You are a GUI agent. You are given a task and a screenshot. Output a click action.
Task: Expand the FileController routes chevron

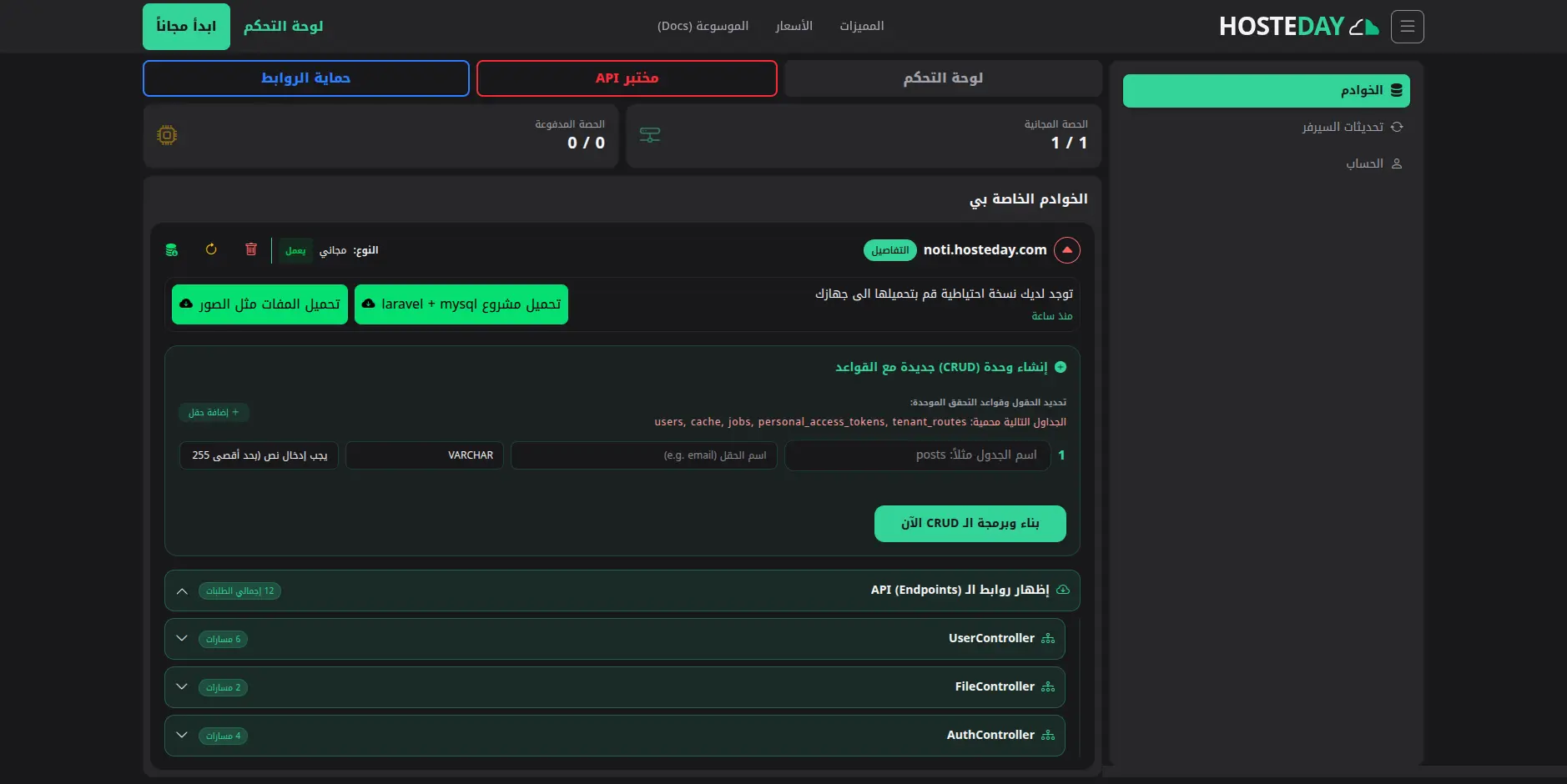tap(182, 687)
